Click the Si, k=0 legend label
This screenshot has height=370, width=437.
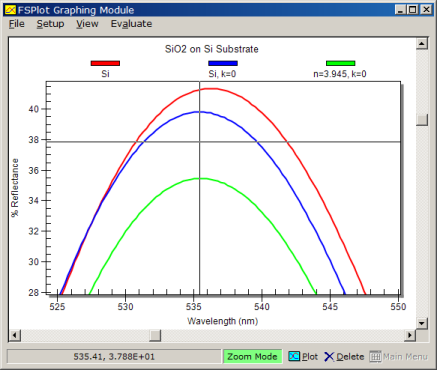point(222,74)
